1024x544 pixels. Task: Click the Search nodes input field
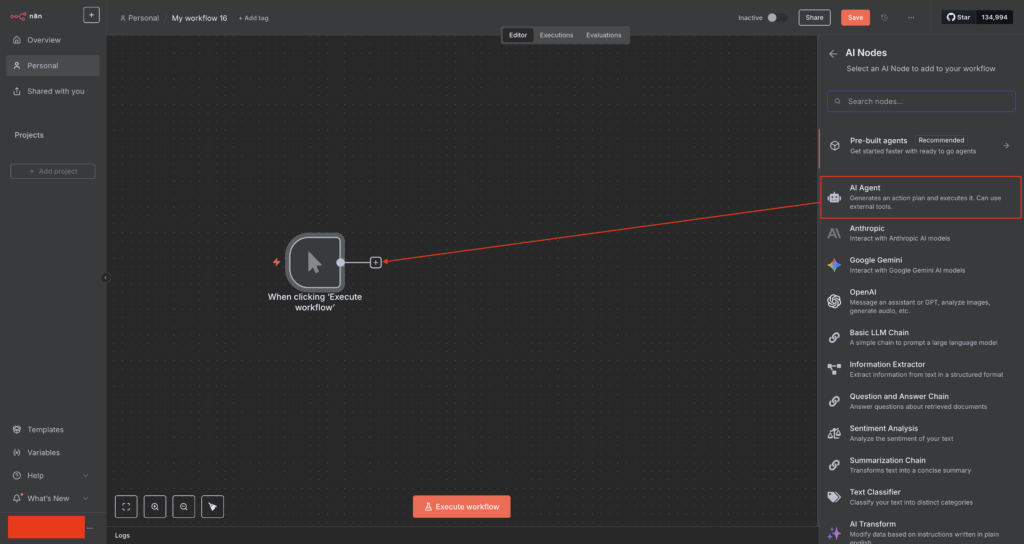(x=920, y=101)
